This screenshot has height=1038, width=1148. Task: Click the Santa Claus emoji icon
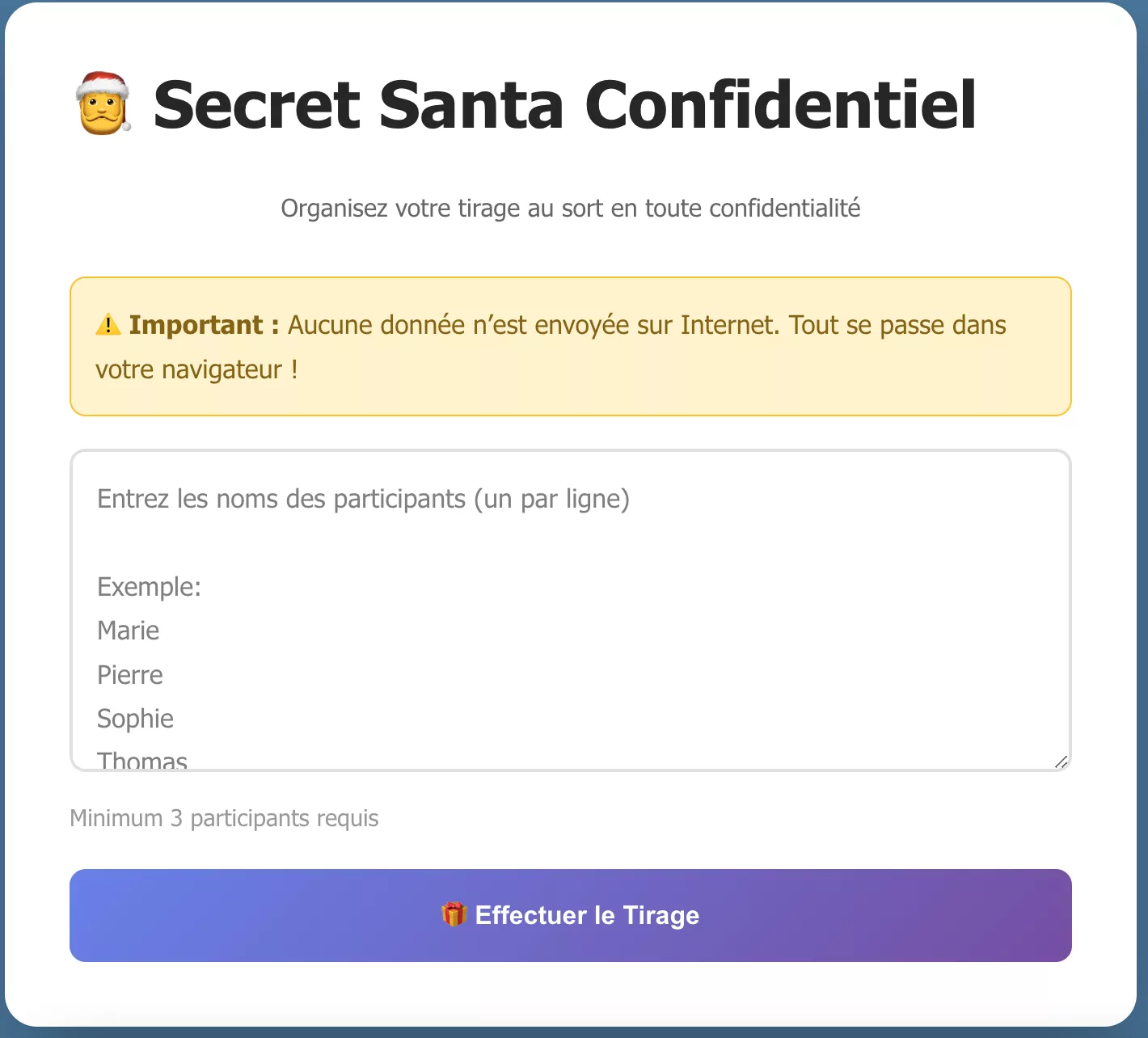tap(103, 103)
